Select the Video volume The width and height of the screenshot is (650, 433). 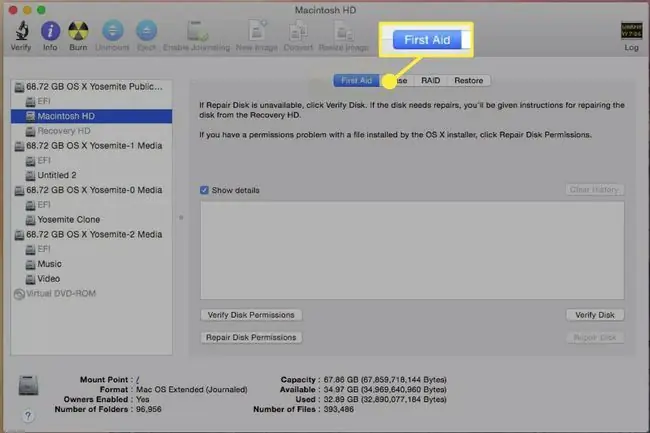(x=92, y=279)
